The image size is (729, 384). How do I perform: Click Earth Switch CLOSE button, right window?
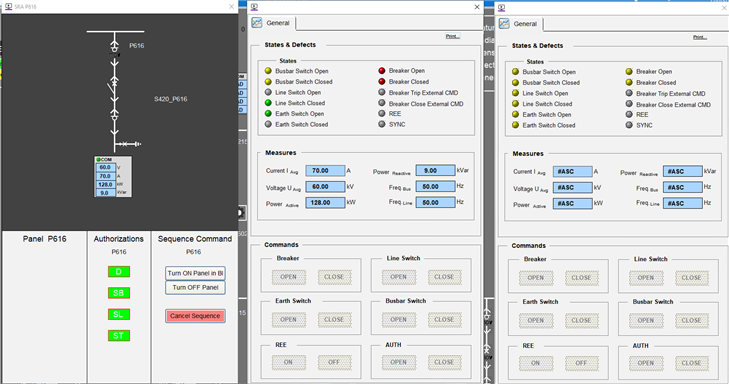coord(581,321)
